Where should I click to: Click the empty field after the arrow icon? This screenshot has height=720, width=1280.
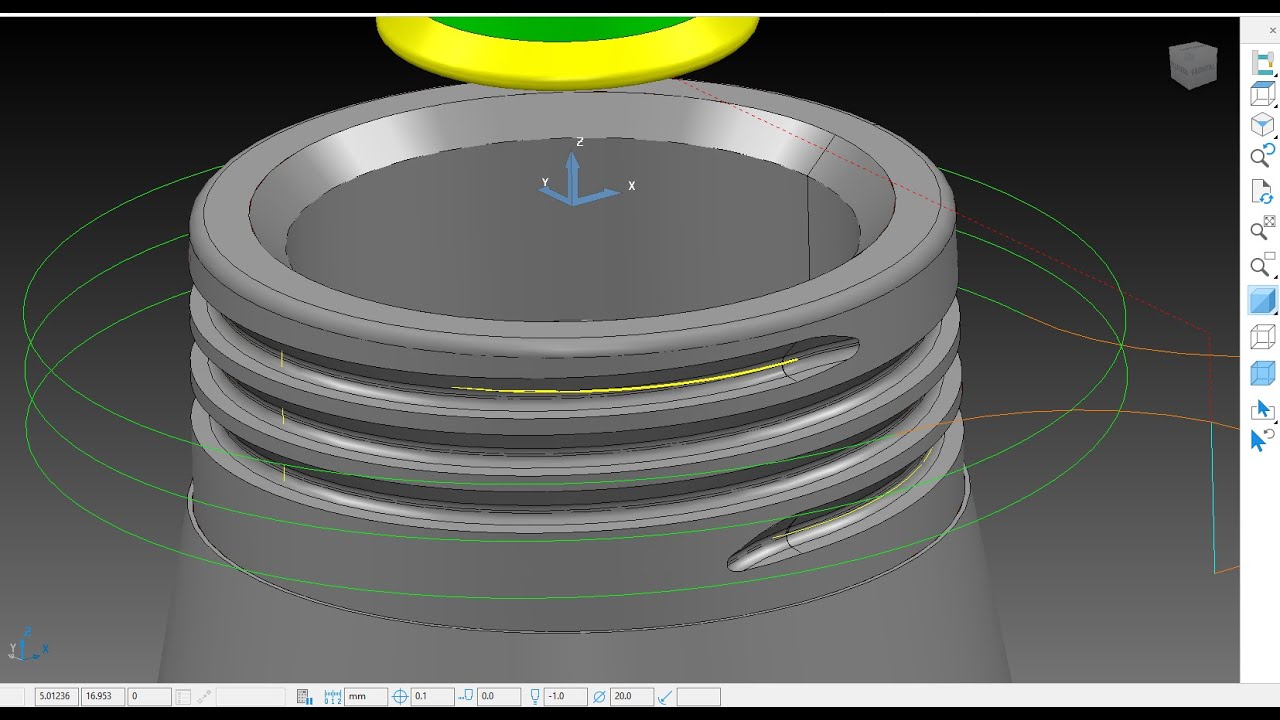pyautogui.click(x=698, y=696)
